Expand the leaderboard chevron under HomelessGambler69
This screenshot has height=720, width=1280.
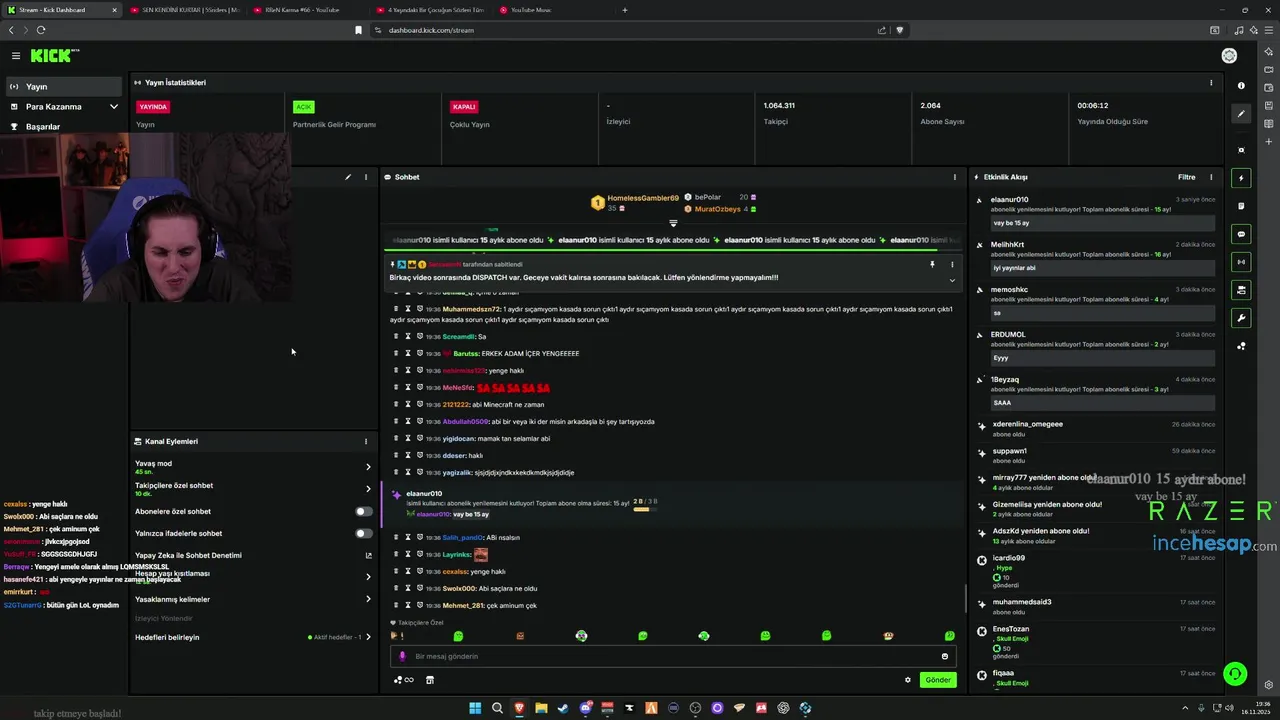click(x=673, y=223)
